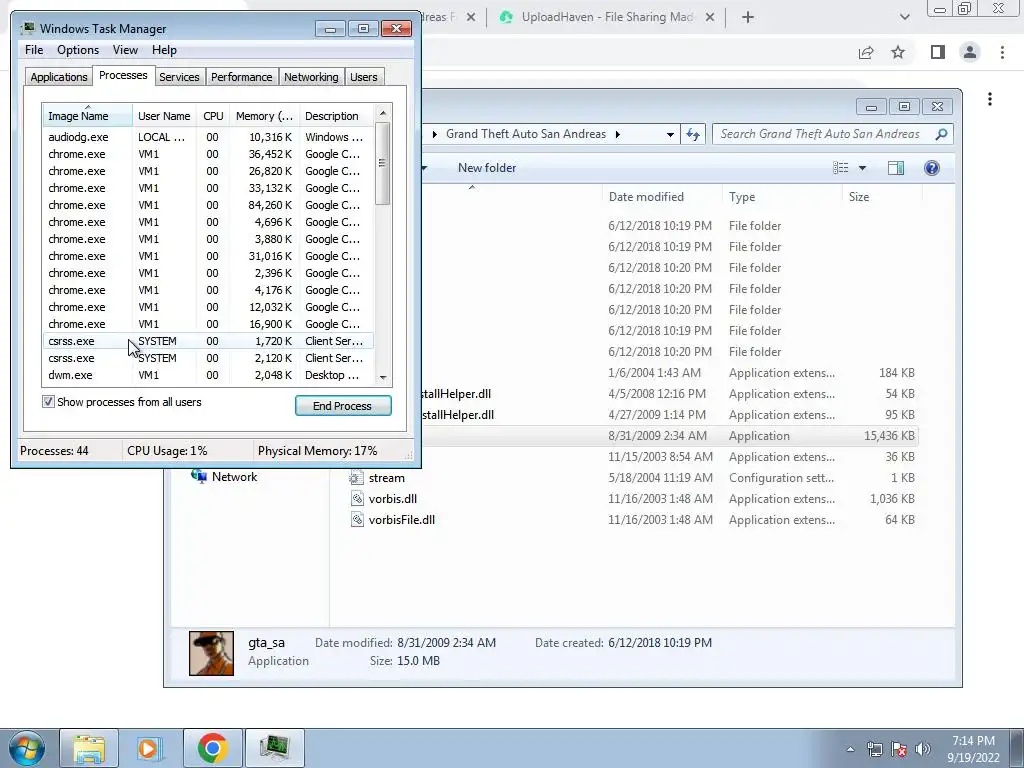Select the 15,436 KB Application row
The height and width of the screenshot is (768, 1024).
[626, 436]
